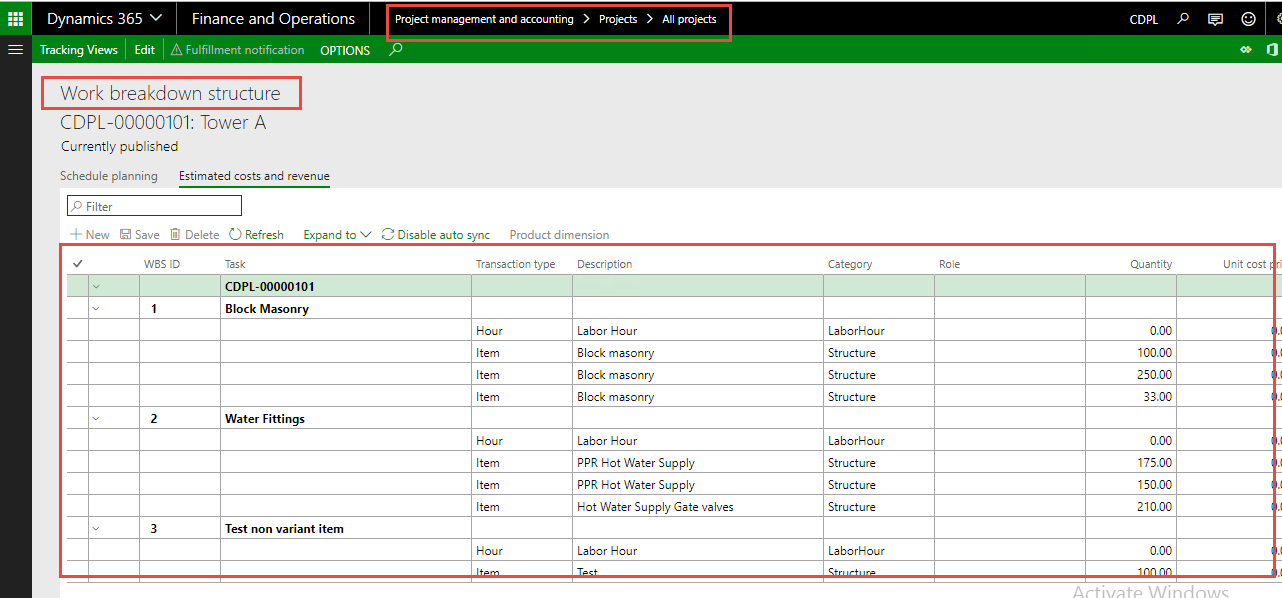Collapse the Block Masonry WBS row
1282x598 pixels.
tap(96, 308)
